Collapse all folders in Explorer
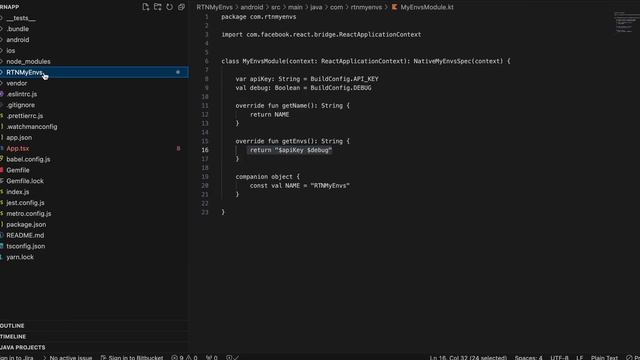 [181, 7]
